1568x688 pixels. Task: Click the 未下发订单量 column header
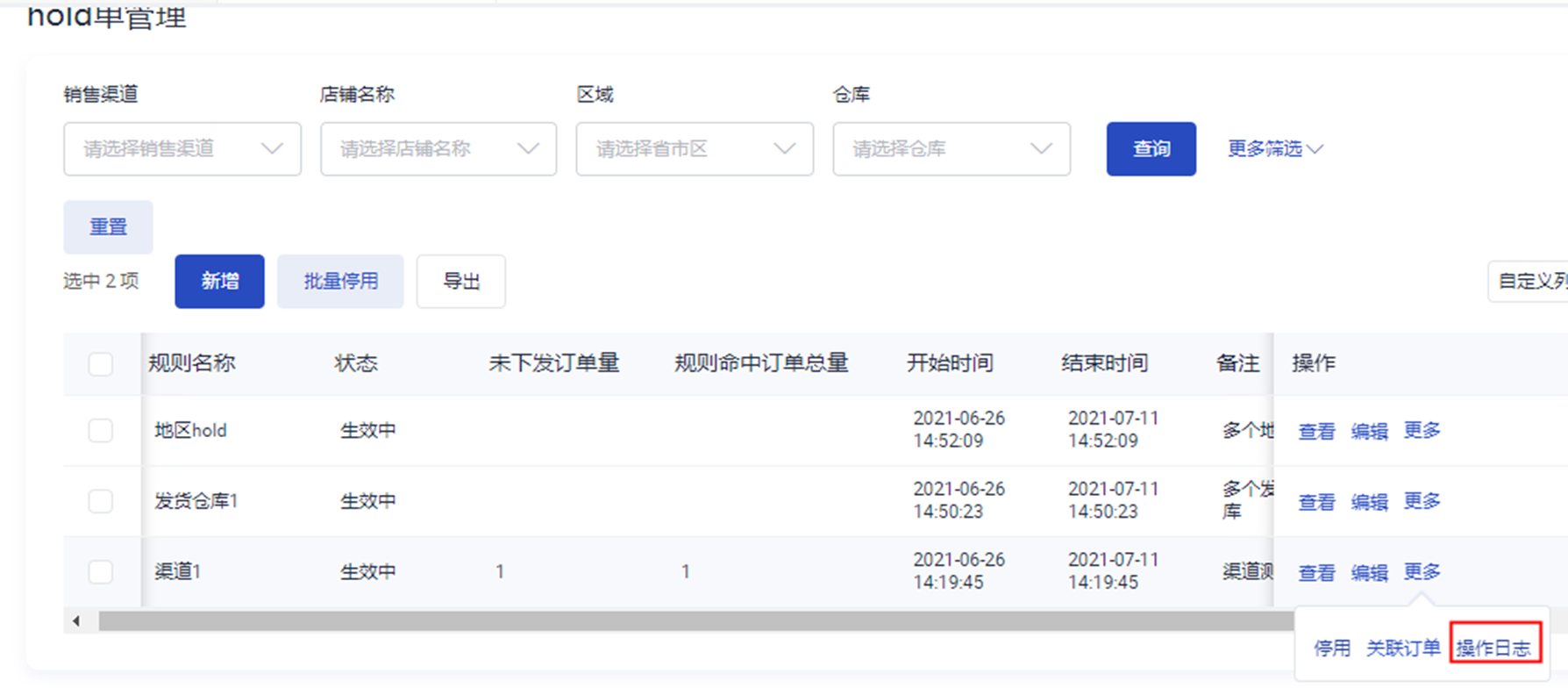554,363
